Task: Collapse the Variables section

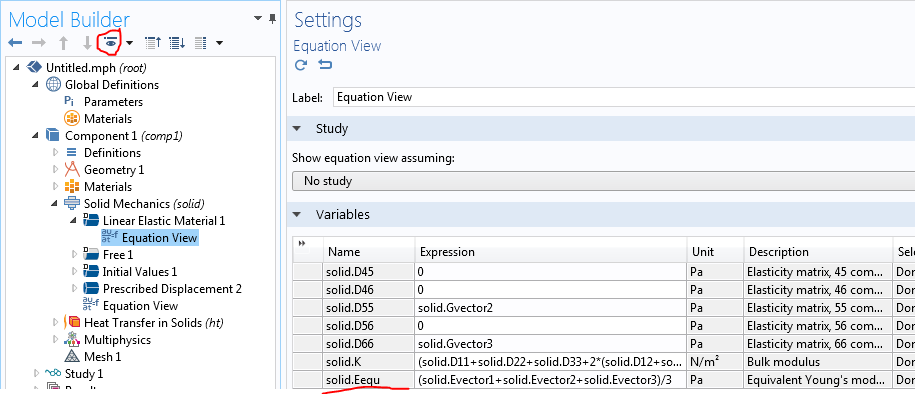Action: coord(298,214)
